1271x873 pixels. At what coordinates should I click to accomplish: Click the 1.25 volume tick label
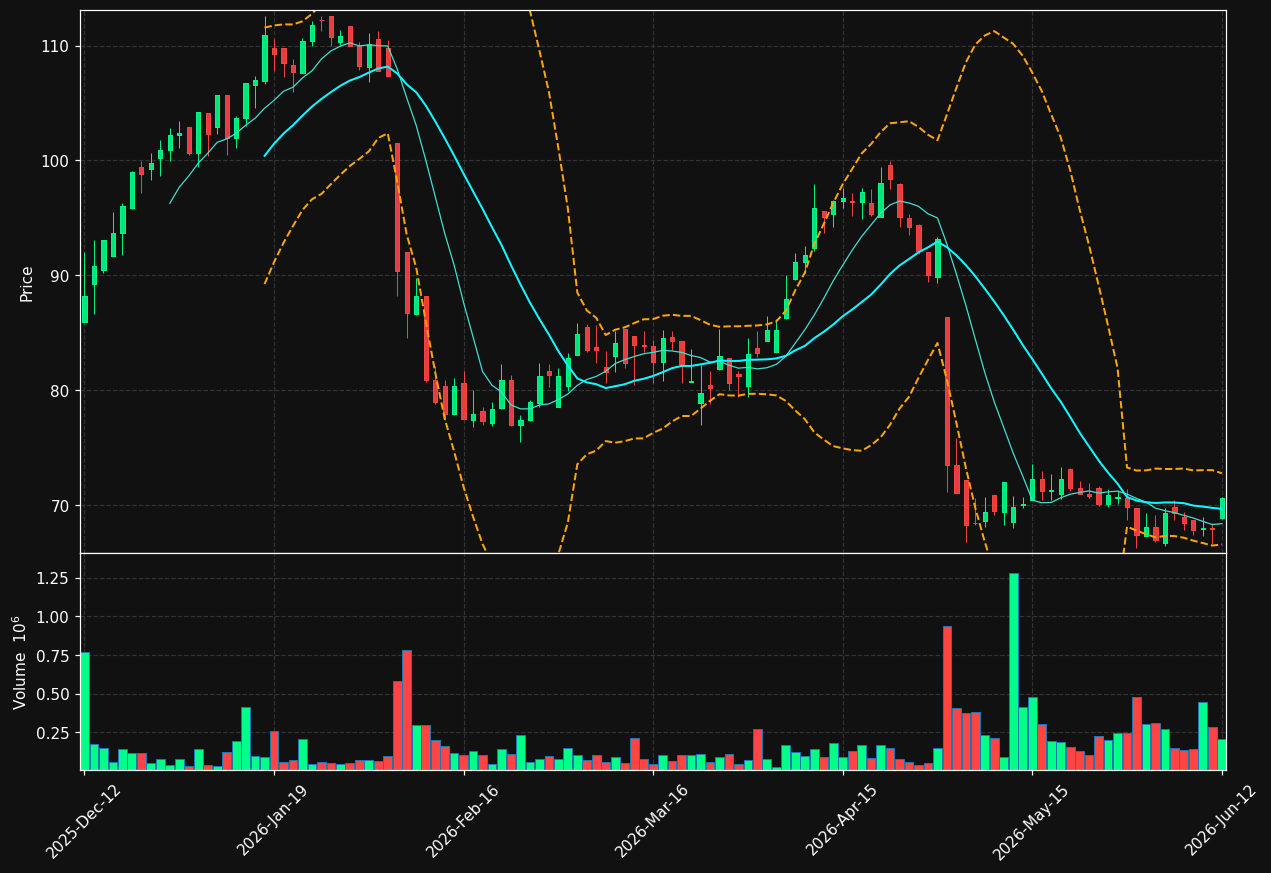[52, 578]
